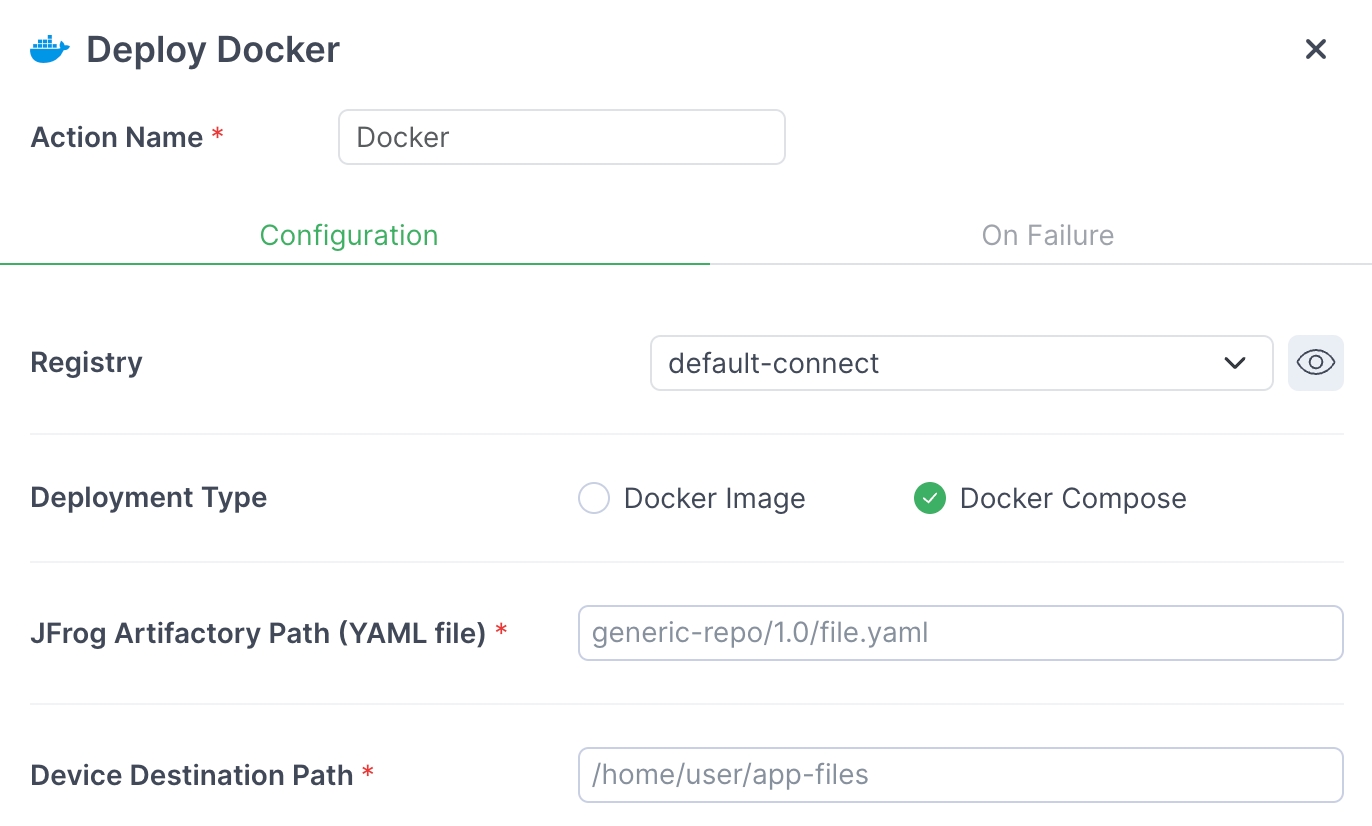Click the Action Name label
The width and height of the screenshot is (1372, 826).
(117, 137)
